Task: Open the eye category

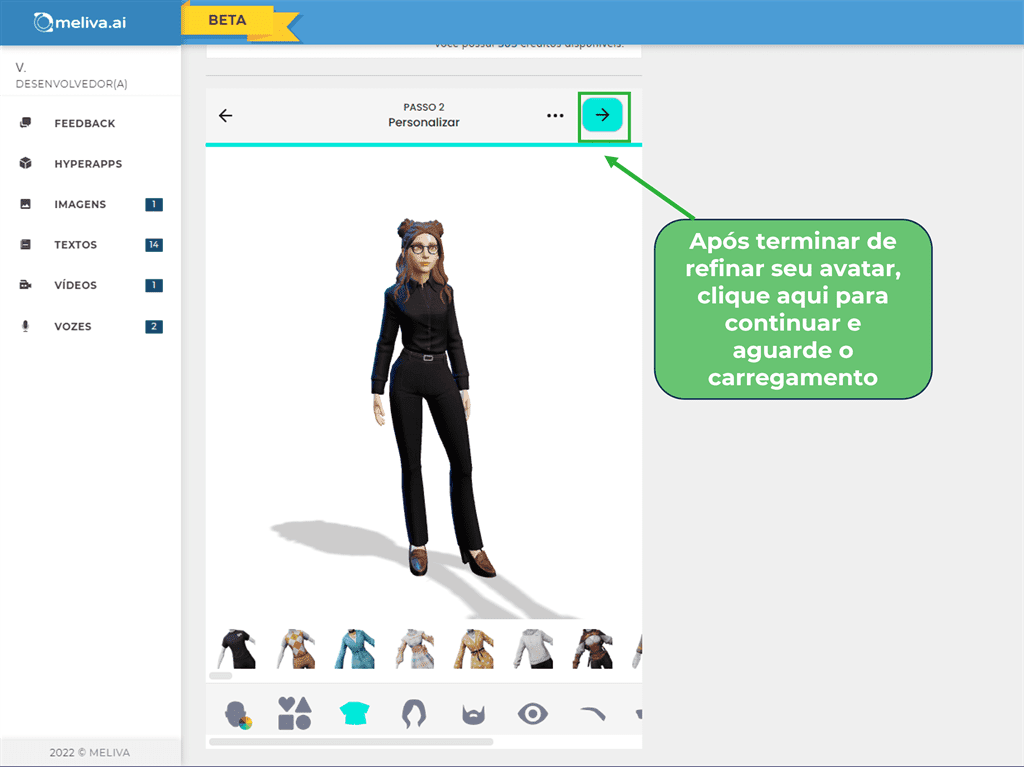Action: 533,713
